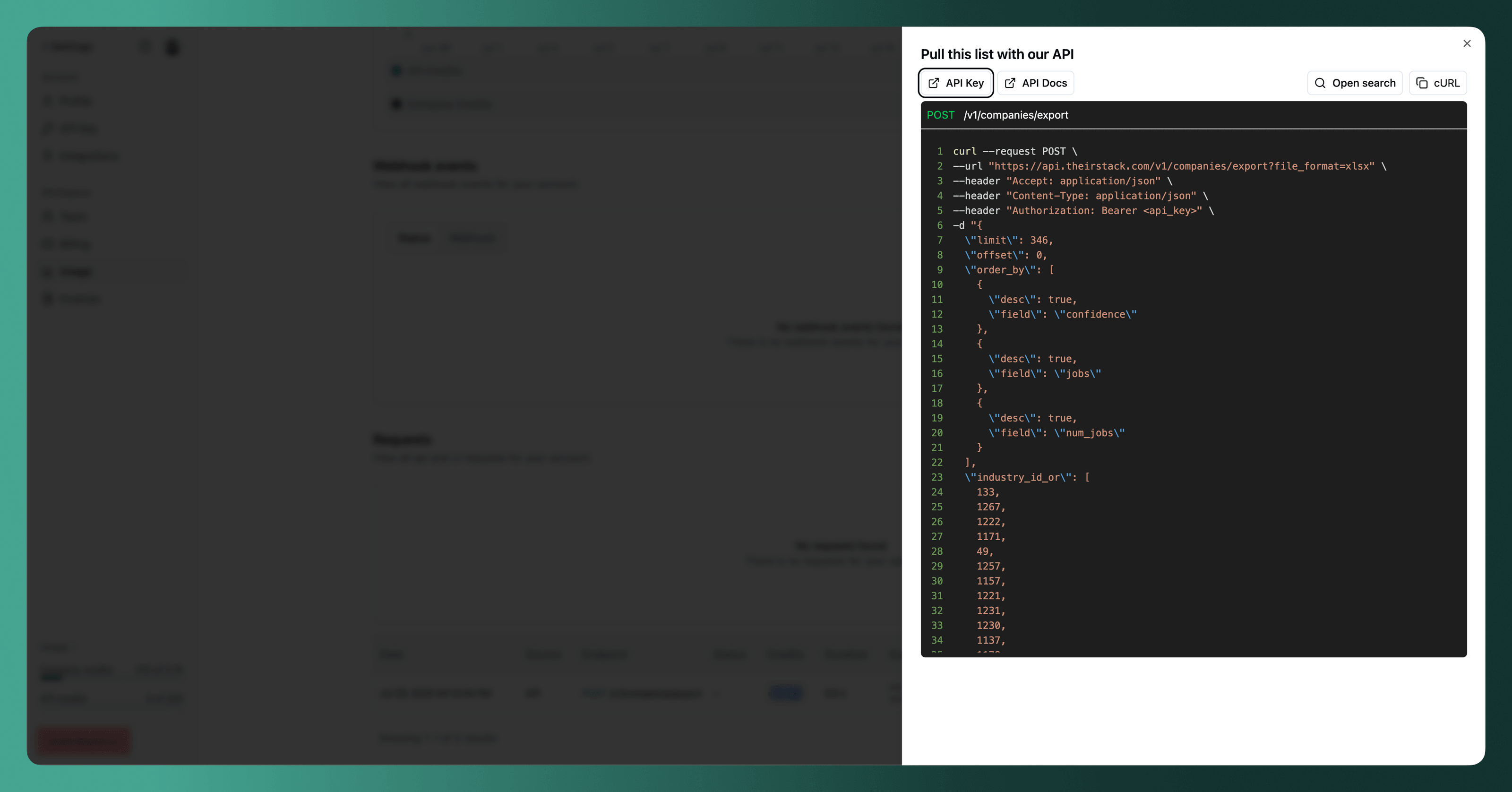Open the API Key button

[955, 83]
